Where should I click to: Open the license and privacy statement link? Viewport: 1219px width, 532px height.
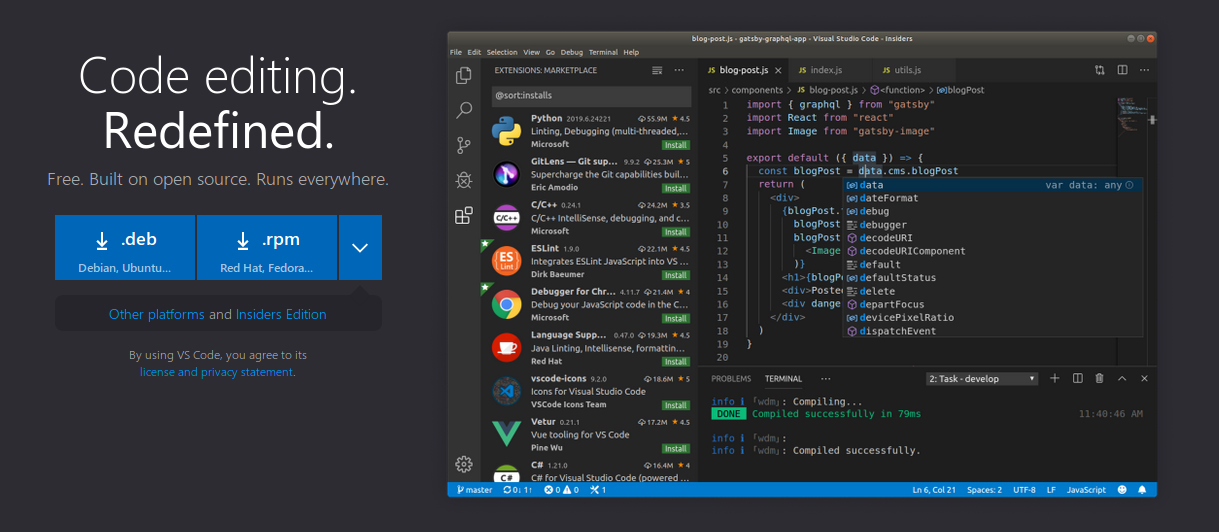[x=217, y=372]
